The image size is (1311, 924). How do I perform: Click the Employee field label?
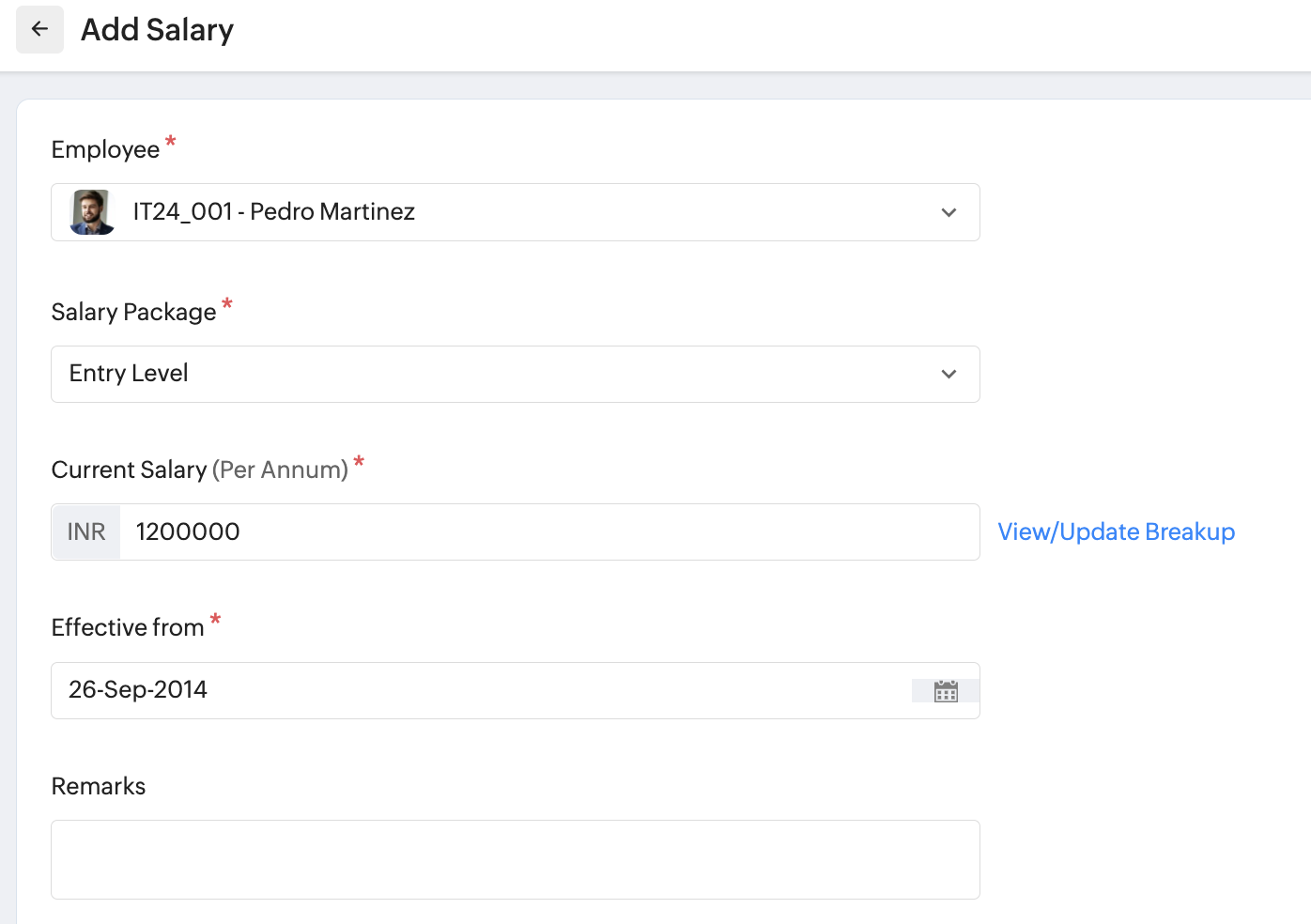coord(105,150)
